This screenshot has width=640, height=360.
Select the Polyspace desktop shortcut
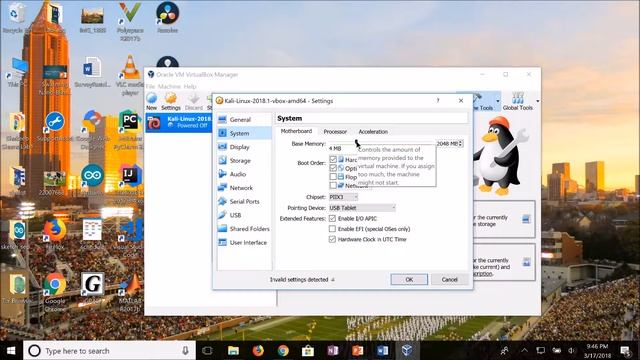[130, 21]
